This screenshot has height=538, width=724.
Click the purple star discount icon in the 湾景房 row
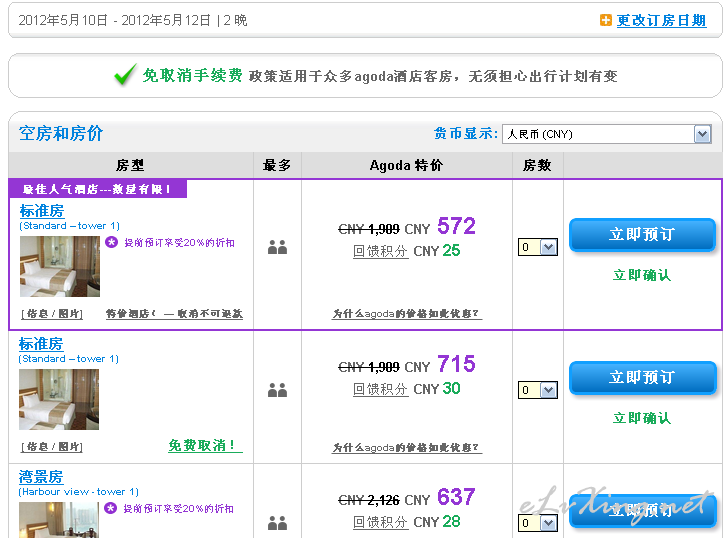[110, 508]
